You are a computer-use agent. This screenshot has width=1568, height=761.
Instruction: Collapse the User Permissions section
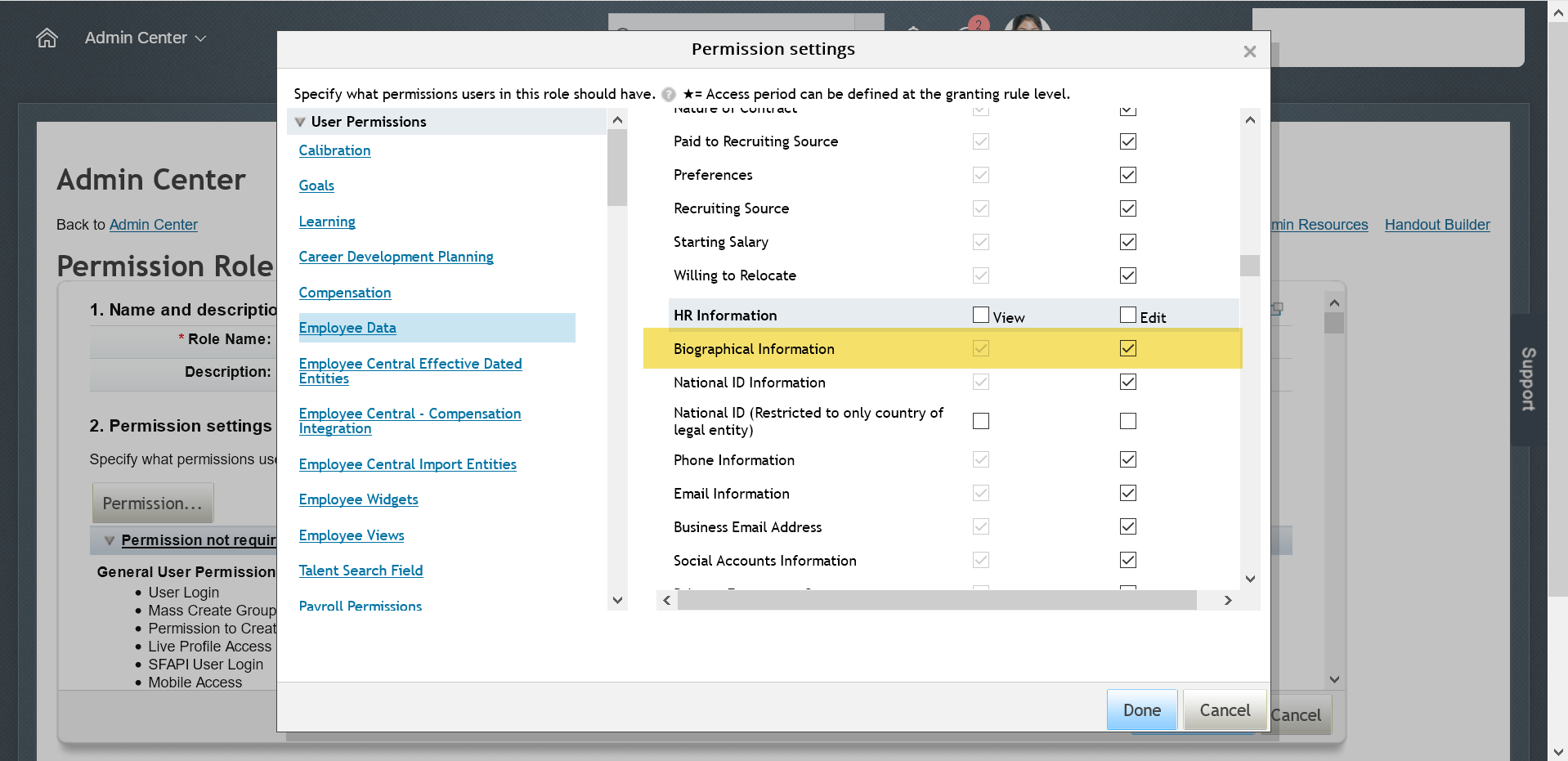(x=300, y=122)
